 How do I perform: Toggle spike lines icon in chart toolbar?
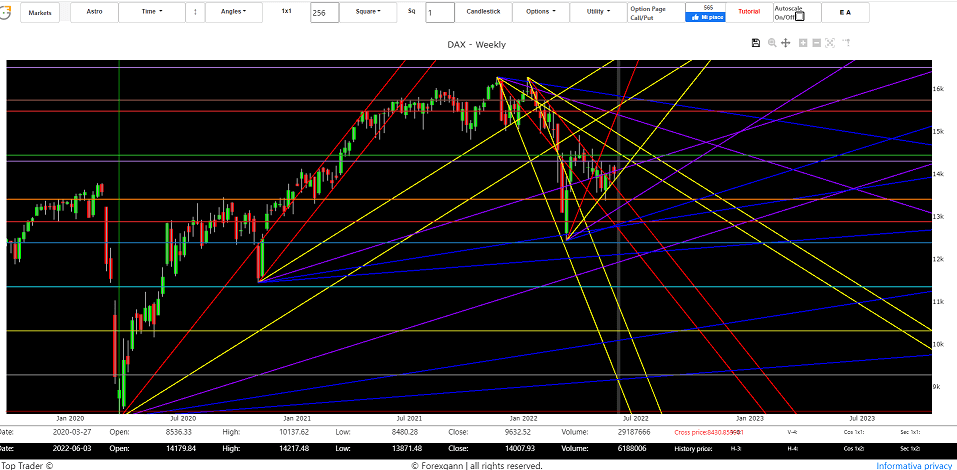[x=846, y=43]
